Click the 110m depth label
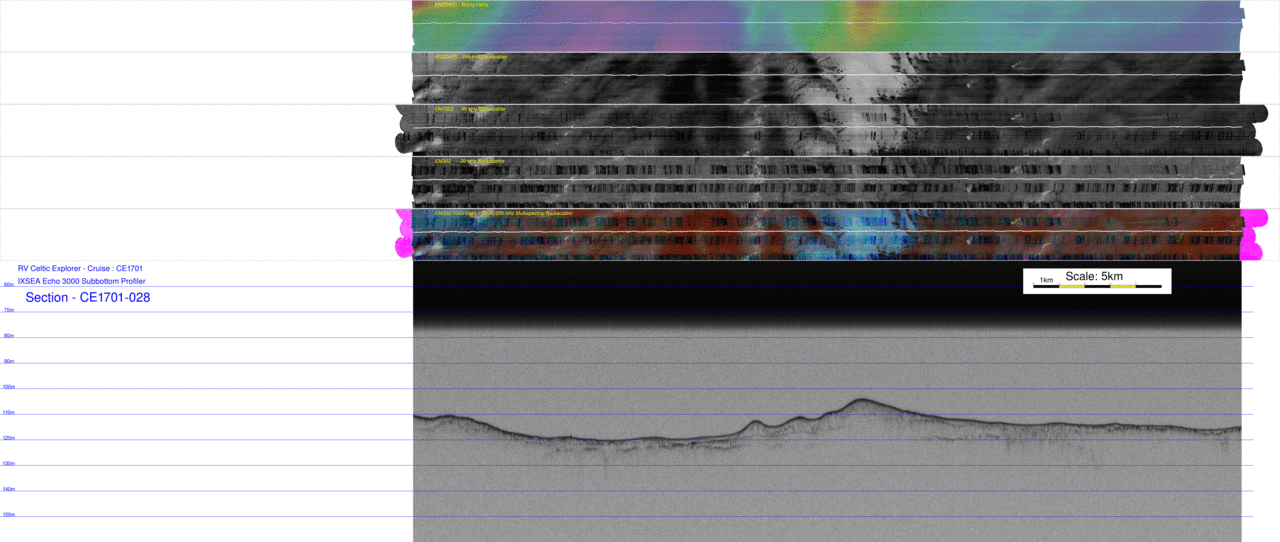This screenshot has height=542, width=1280. point(8,412)
